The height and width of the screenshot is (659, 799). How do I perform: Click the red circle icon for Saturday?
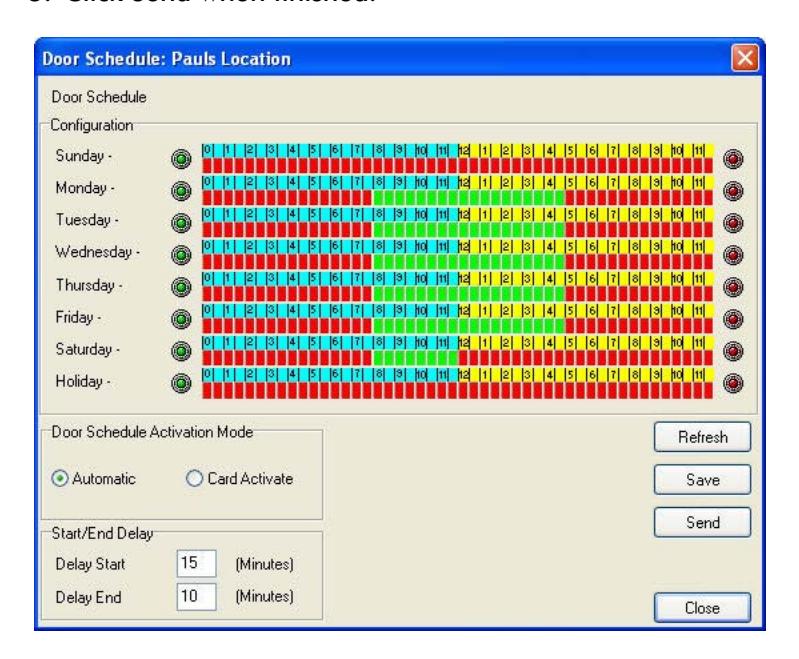[733, 351]
